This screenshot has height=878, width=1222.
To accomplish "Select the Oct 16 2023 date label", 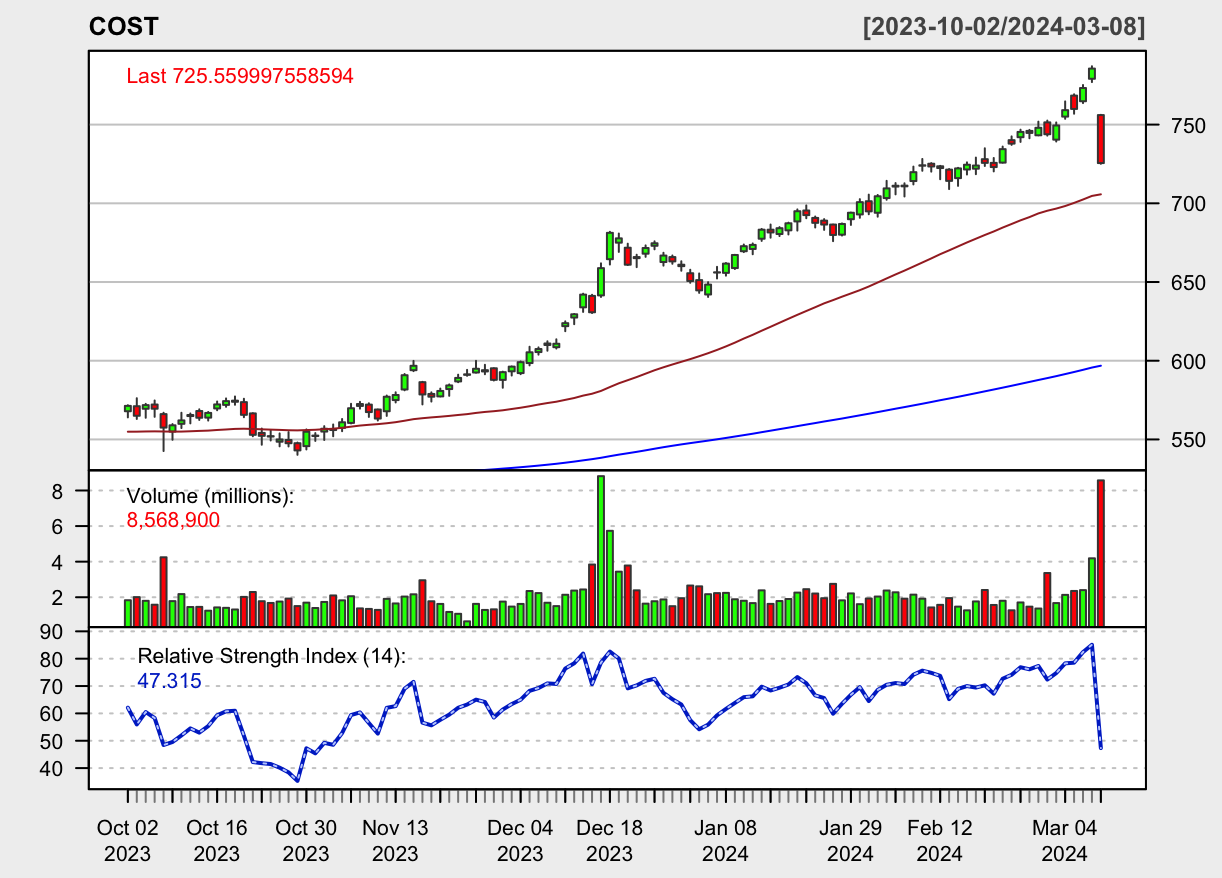I will click(217, 841).
